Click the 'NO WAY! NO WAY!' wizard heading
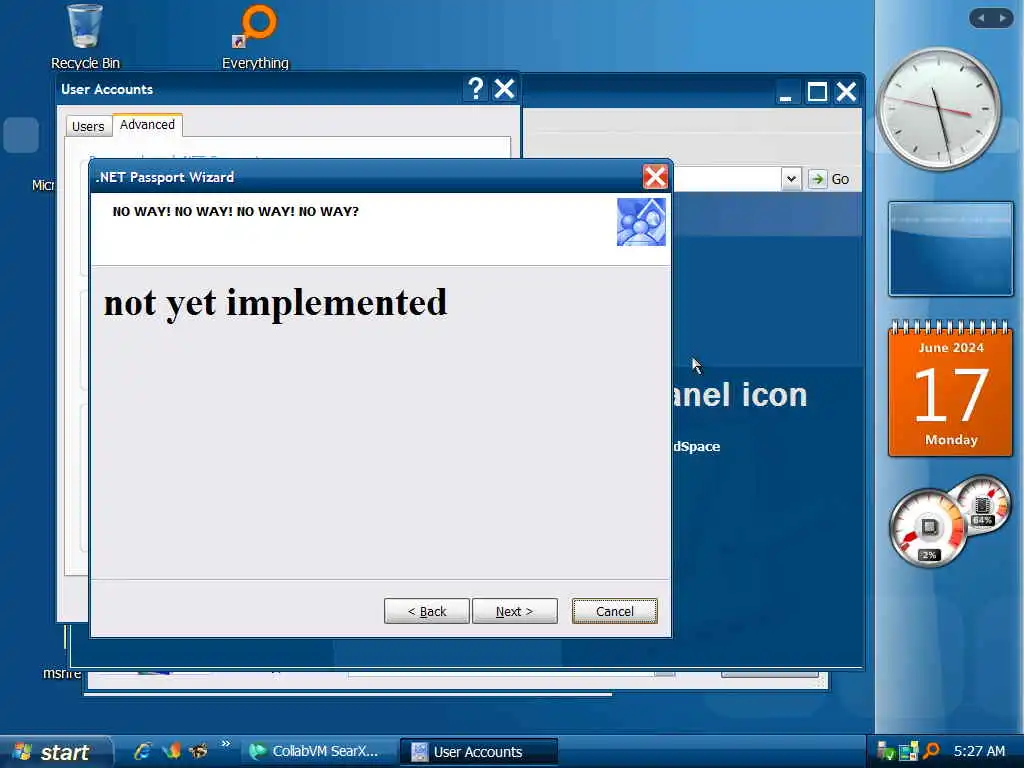The height and width of the screenshot is (768, 1024). (236, 212)
